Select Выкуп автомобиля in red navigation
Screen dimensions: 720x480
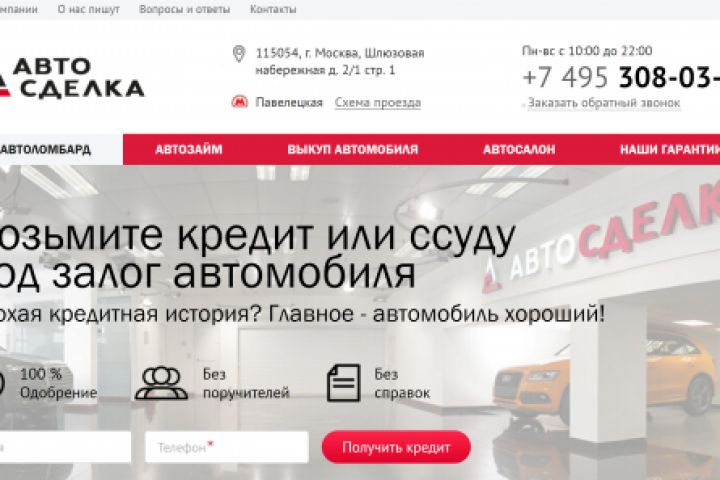coord(353,149)
